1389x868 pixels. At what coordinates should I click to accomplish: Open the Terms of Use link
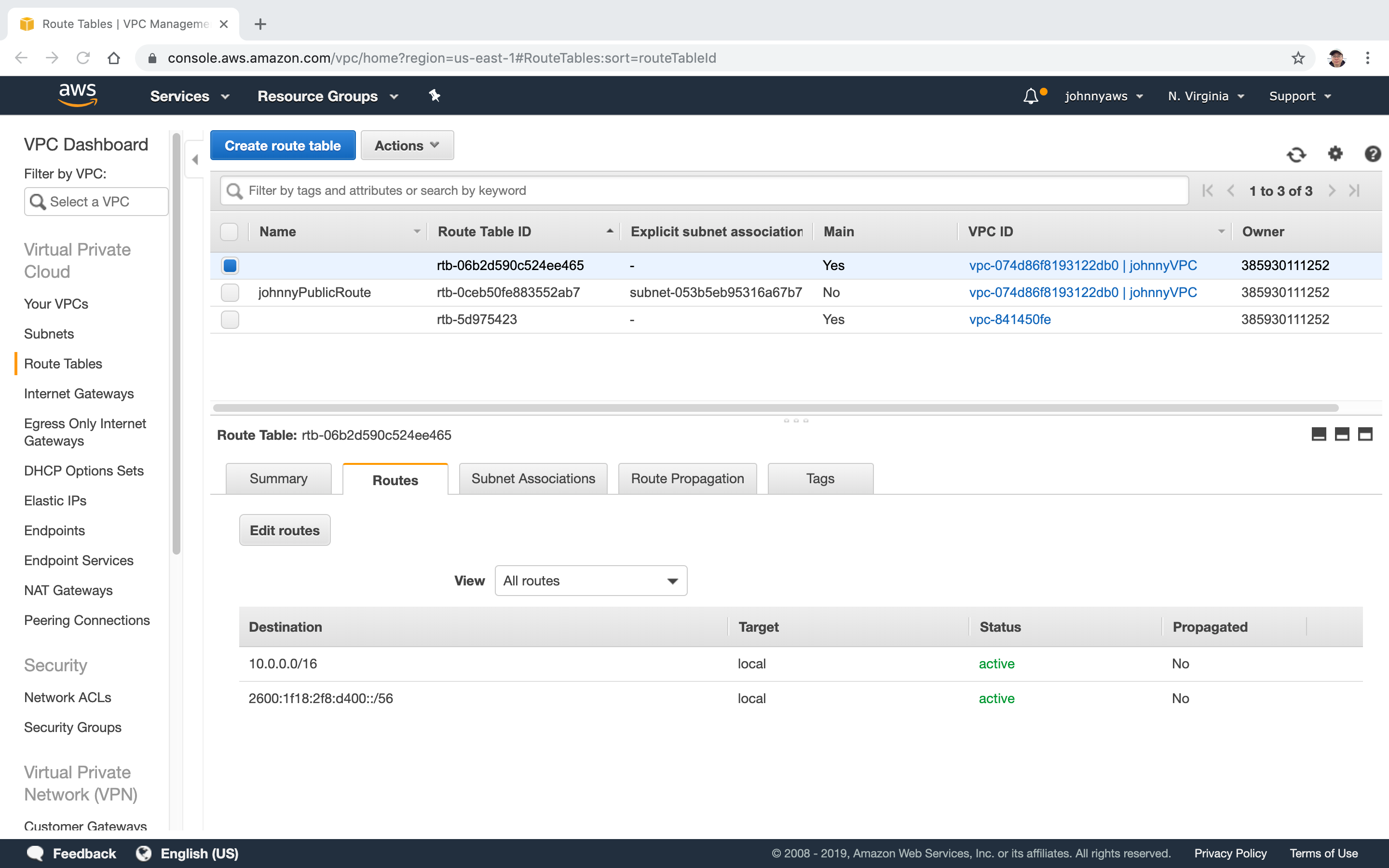click(1323, 853)
